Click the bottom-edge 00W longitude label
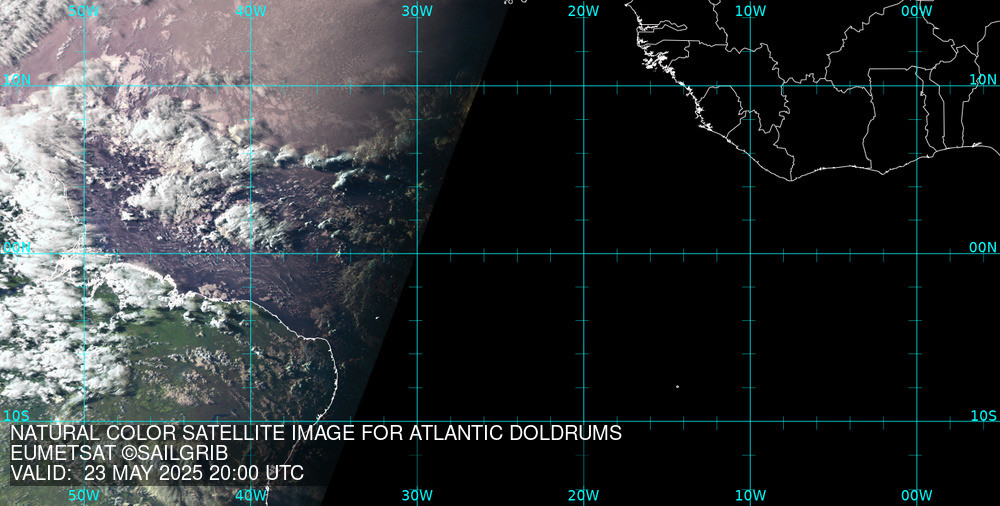The height and width of the screenshot is (506, 1000). pyautogui.click(x=917, y=495)
